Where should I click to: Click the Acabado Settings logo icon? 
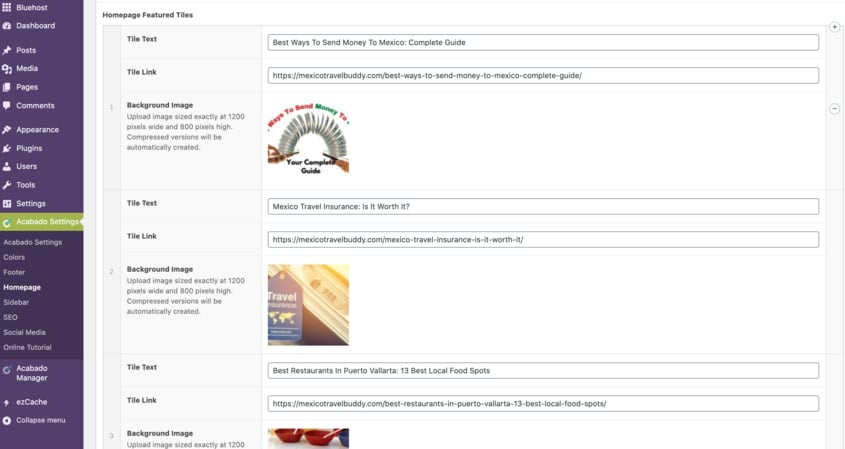[x=6, y=222]
